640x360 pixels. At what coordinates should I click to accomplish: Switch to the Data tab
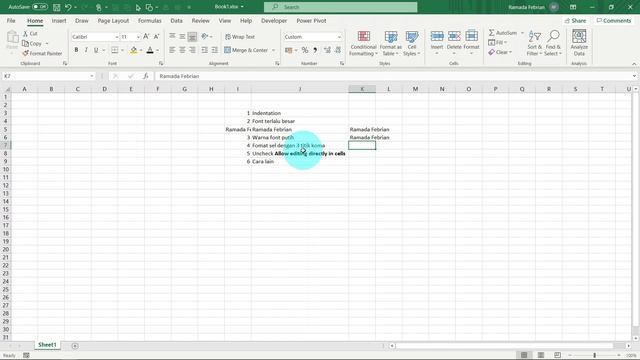tap(176, 20)
